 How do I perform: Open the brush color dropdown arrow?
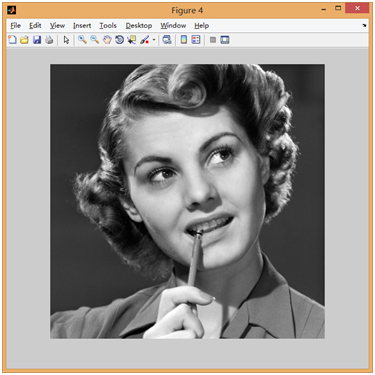(154, 40)
